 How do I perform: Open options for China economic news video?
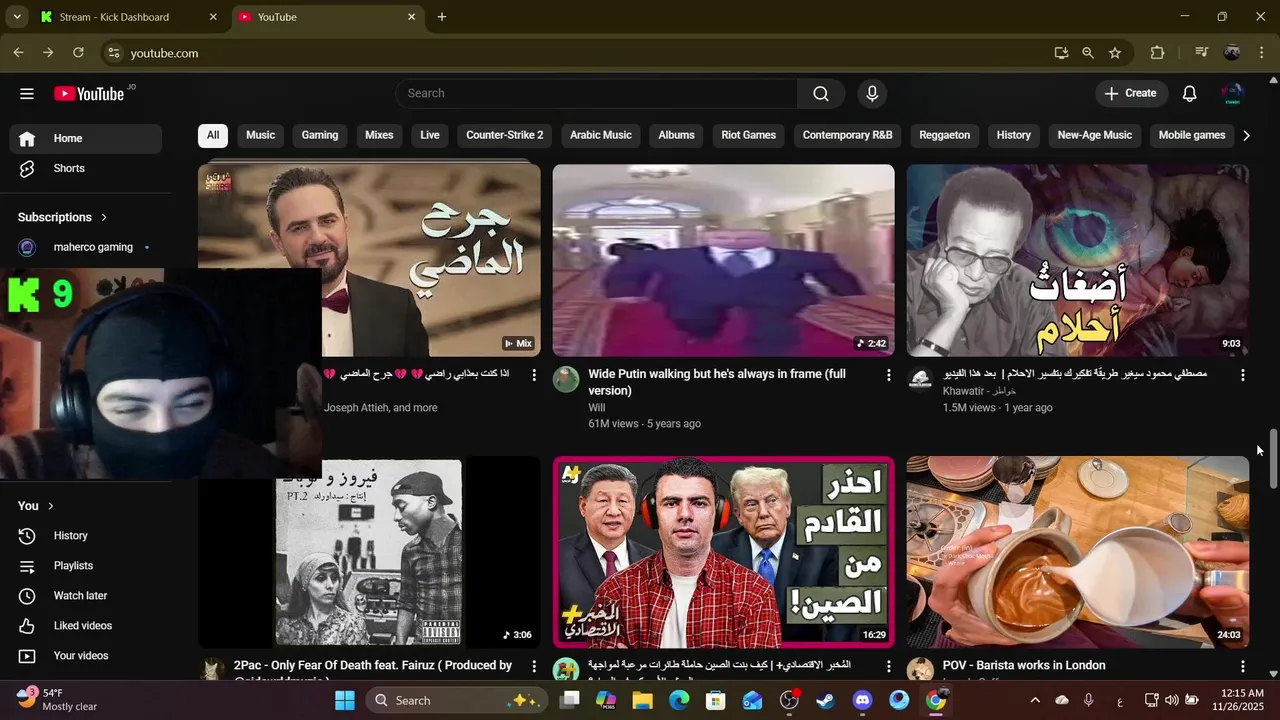coord(888,666)
